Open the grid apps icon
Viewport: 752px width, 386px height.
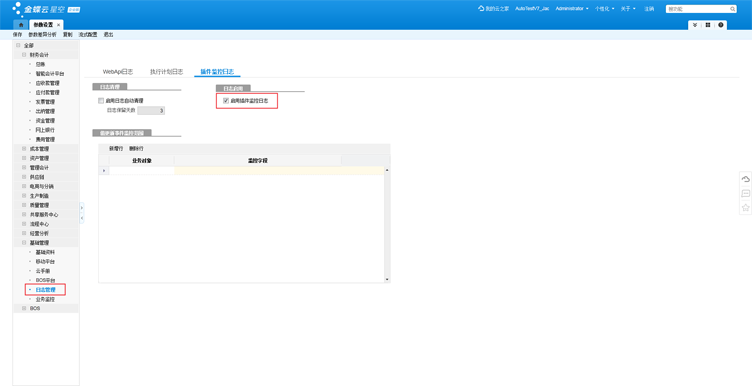[708, 25]
